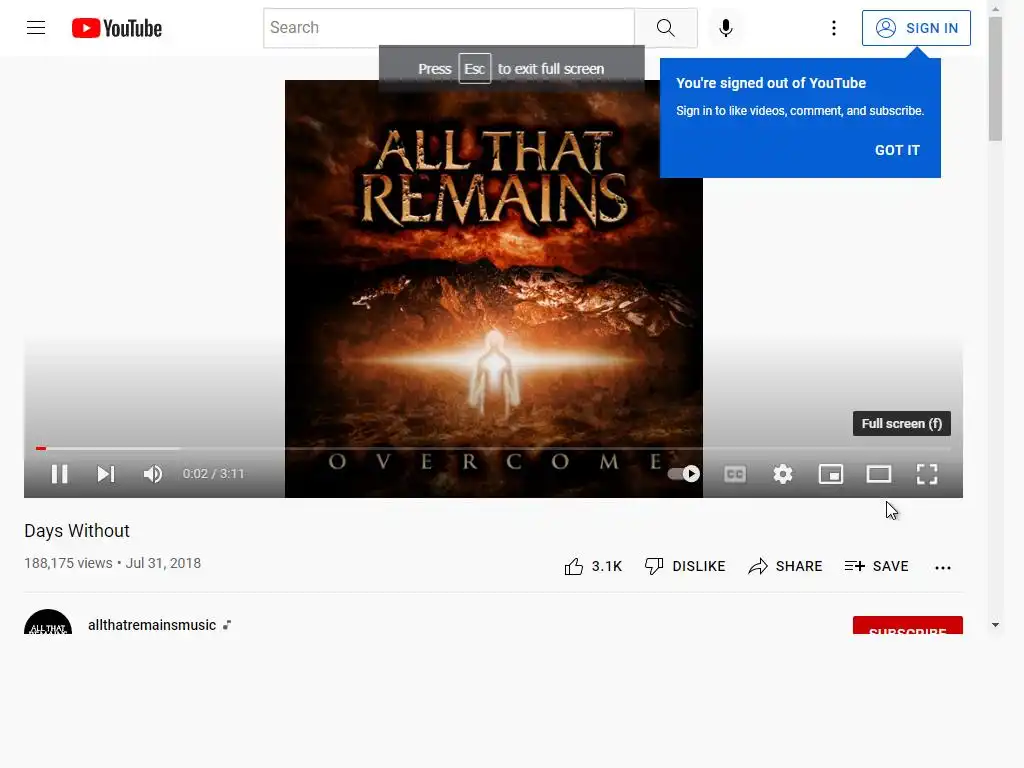Click the video album art frame
This screenshot has height=768, width=1024.
494,289
